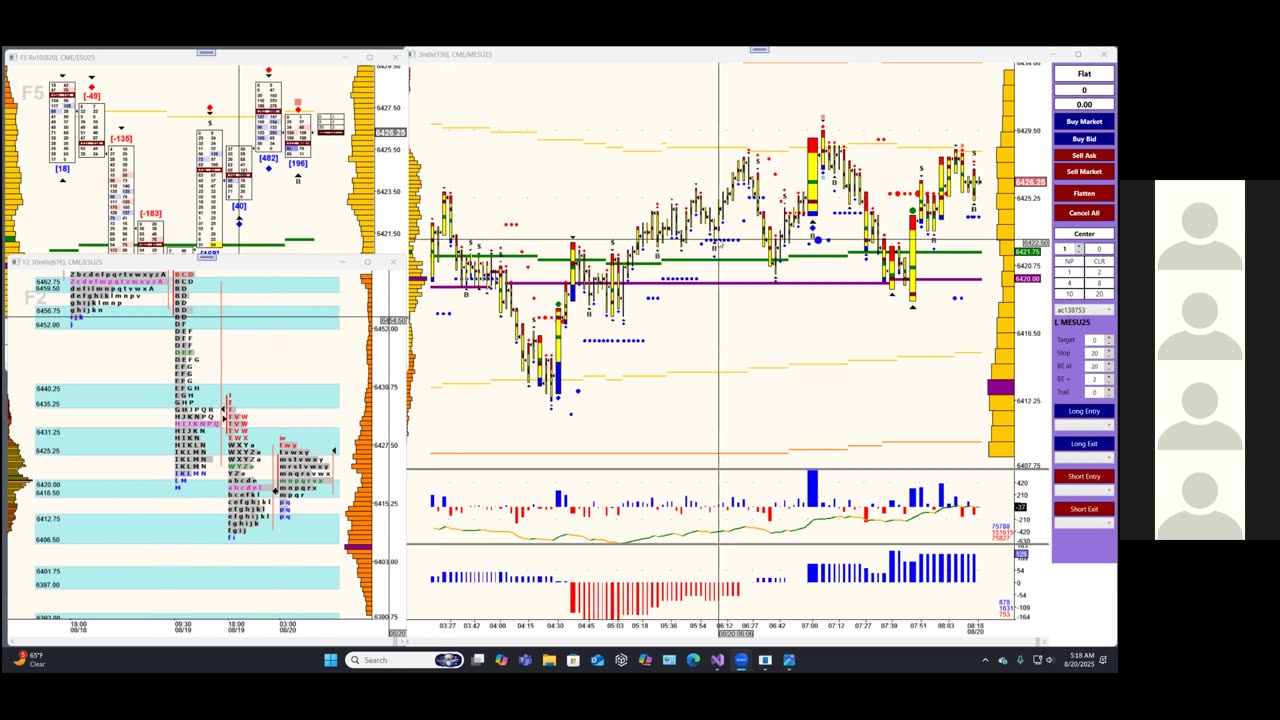The width and height of the screenshot is (1280, 720).
Task: Launch Copilot from the taskbar
Action: [x=501, y=660]
